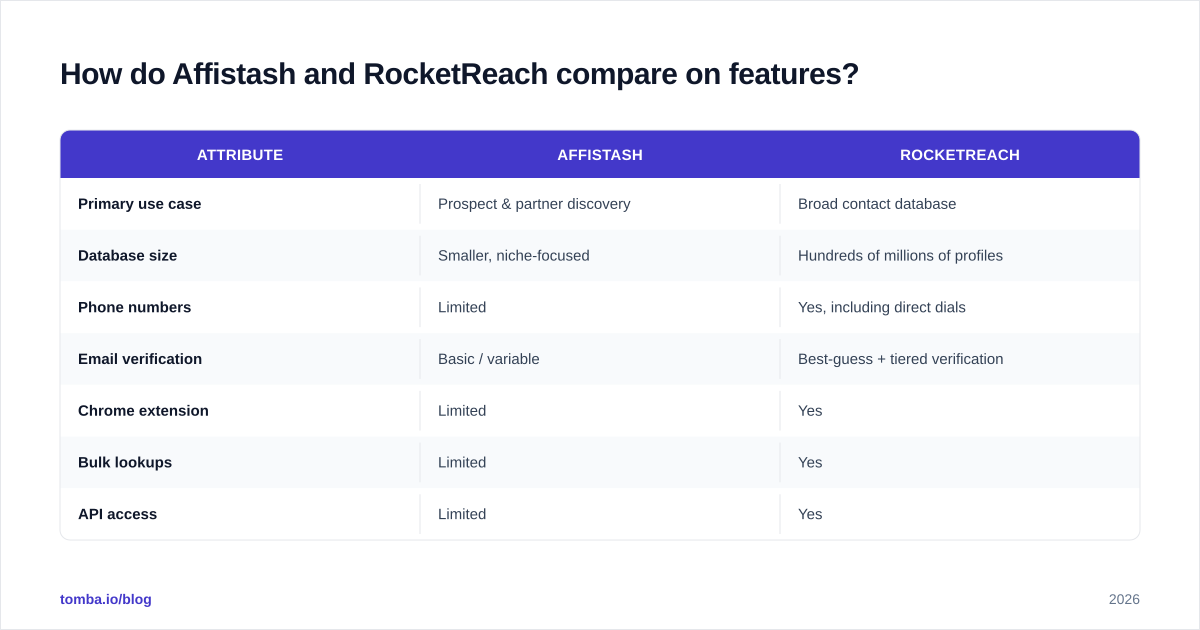Click the 'Email verification' row label

[140, 359]
